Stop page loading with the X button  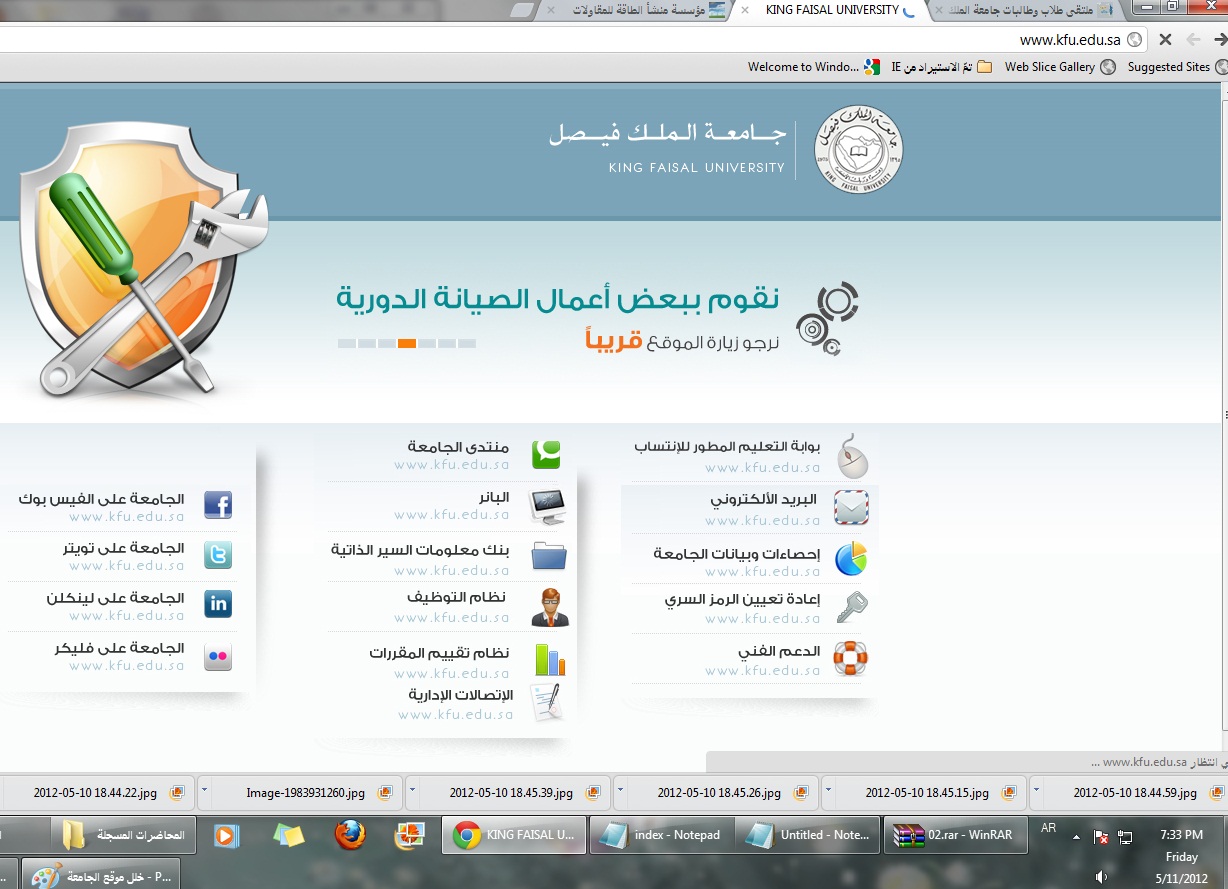click(1164, 40)
